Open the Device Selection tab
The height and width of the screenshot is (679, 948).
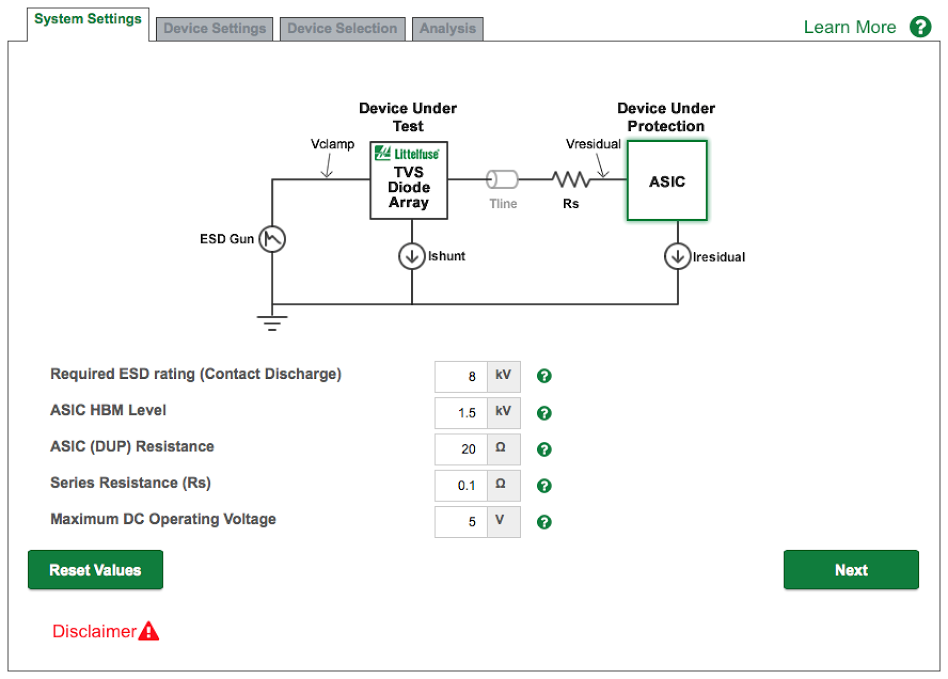342,29
